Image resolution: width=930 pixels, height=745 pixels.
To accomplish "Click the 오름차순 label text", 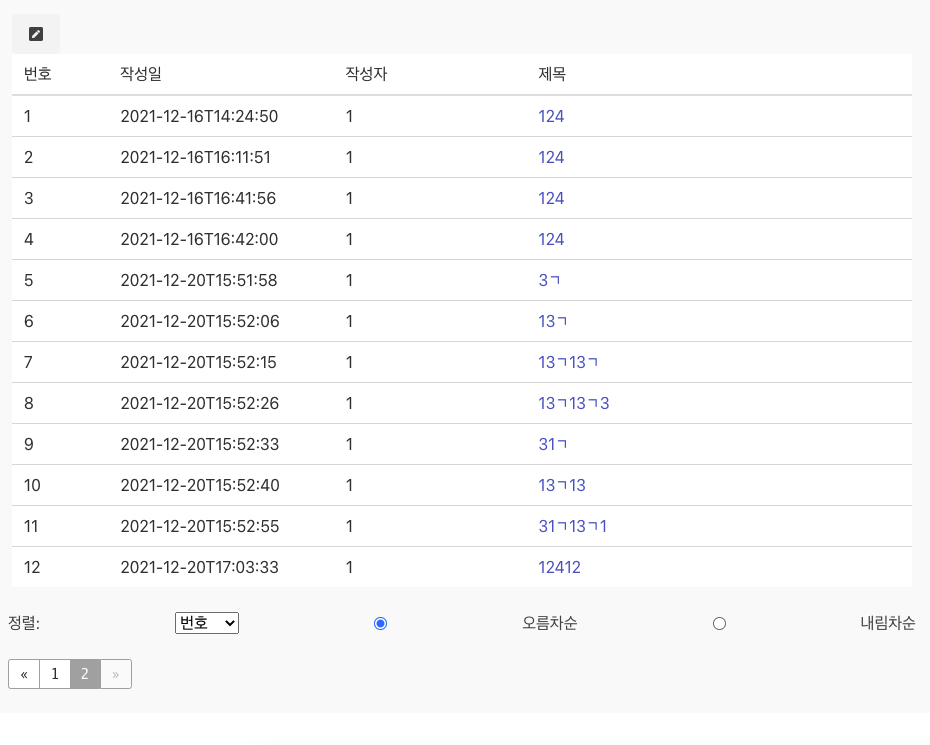I will coord(550,623).
